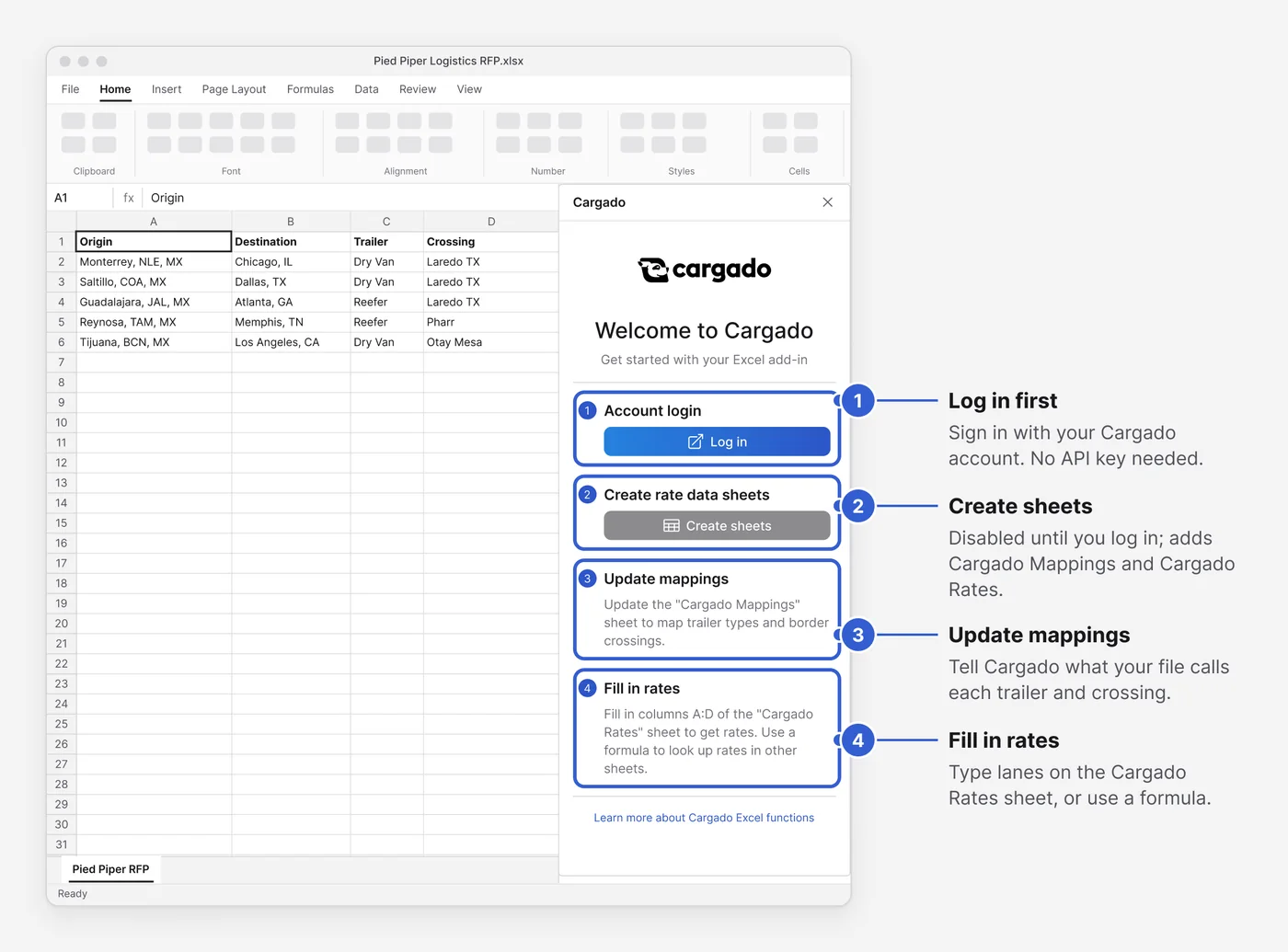Open the Formulas ribbon tab
1288x952 pixels.
coord(310,89)
